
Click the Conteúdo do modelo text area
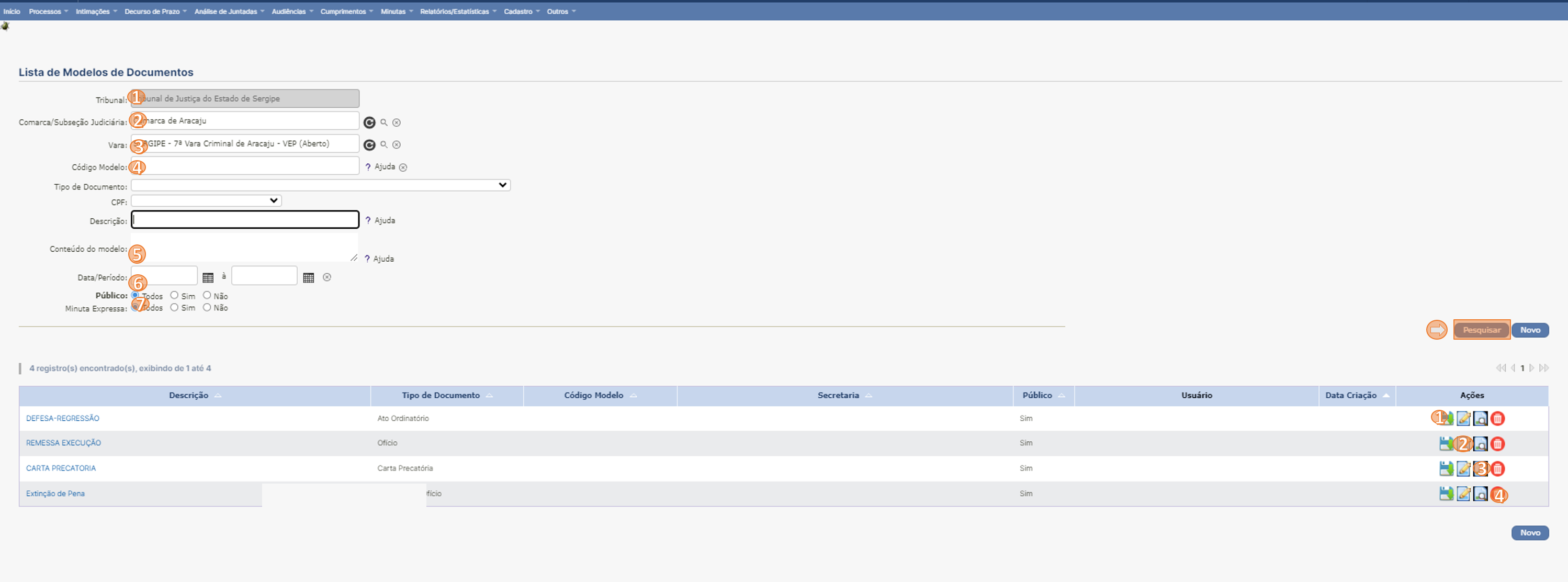(x=245, y=248)
